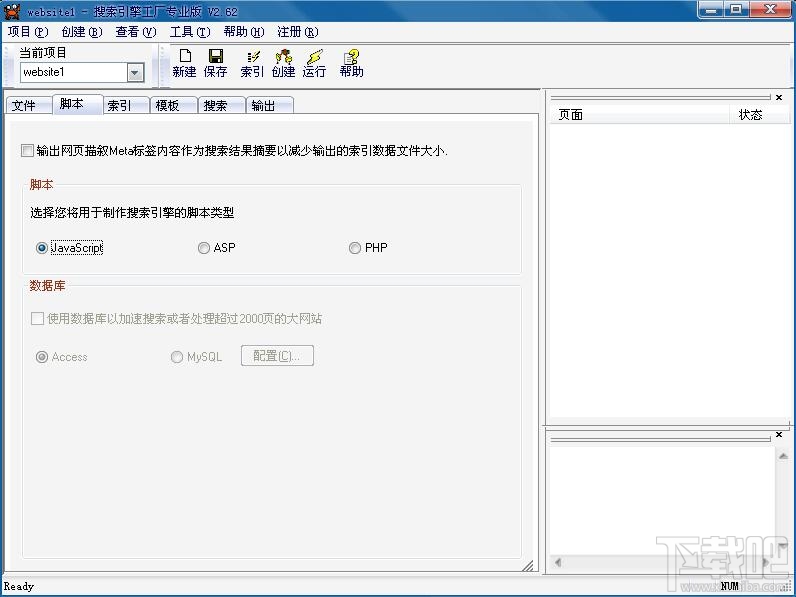
Task: Open the 帮助(H) menu
Action: point(244,32)
